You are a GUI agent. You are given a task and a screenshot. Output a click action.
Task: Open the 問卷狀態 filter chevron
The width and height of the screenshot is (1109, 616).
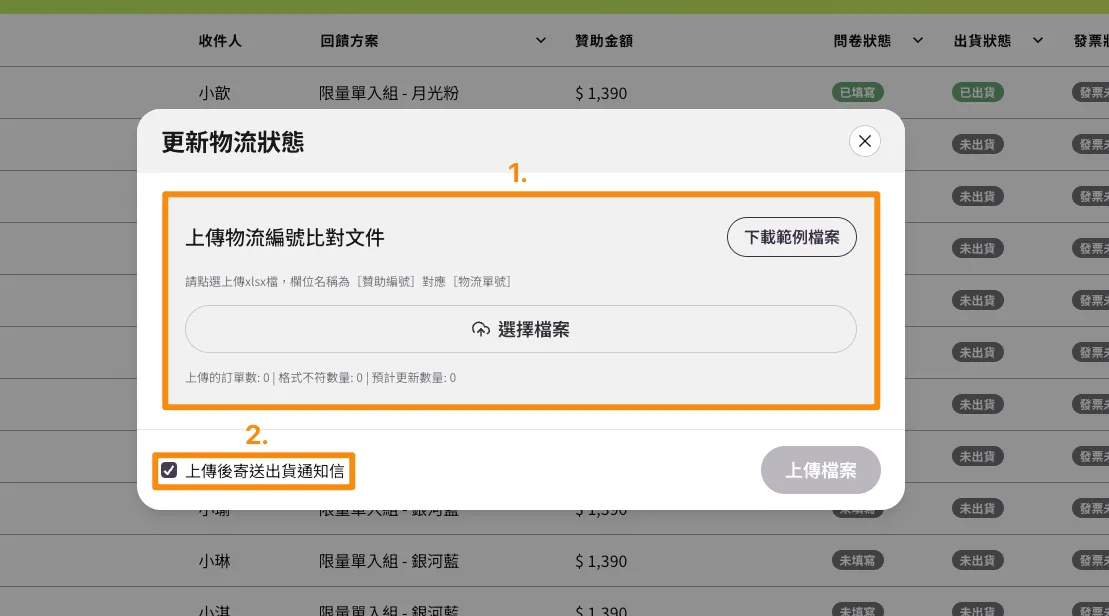[x=915, y=41]
